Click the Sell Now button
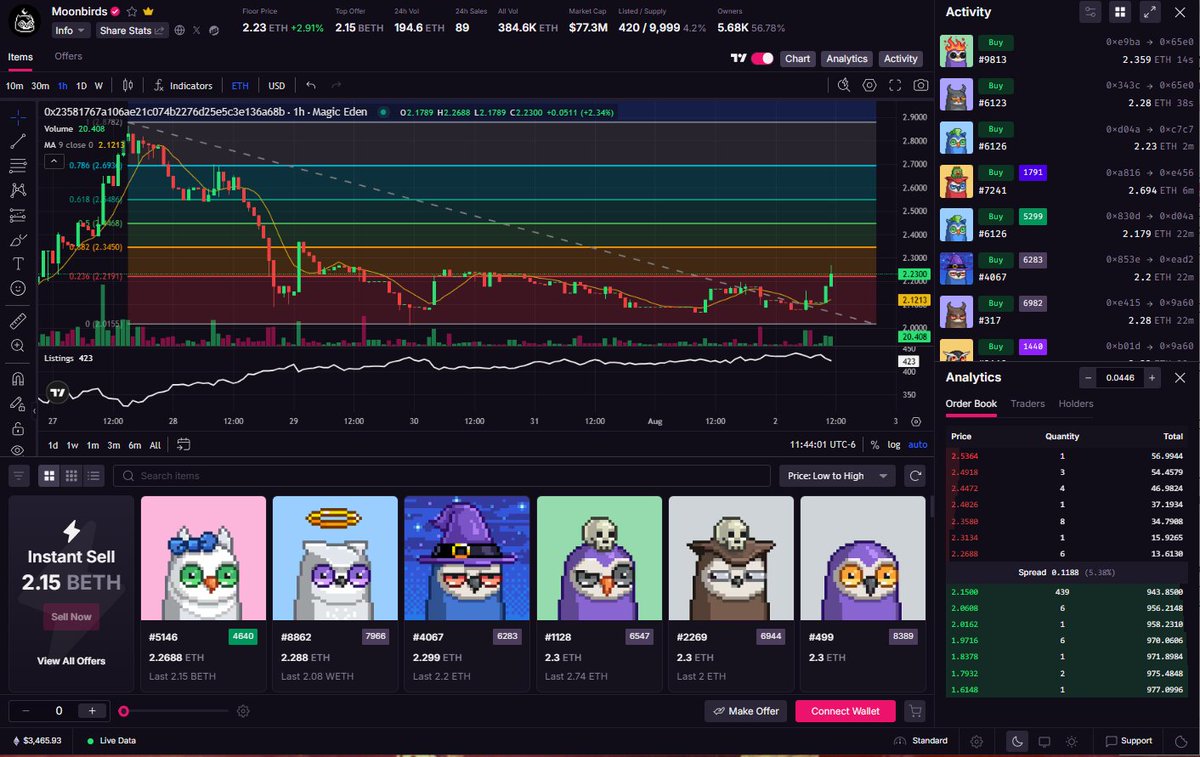Screen dimensions: 1200x757 (x=71, y=617)
